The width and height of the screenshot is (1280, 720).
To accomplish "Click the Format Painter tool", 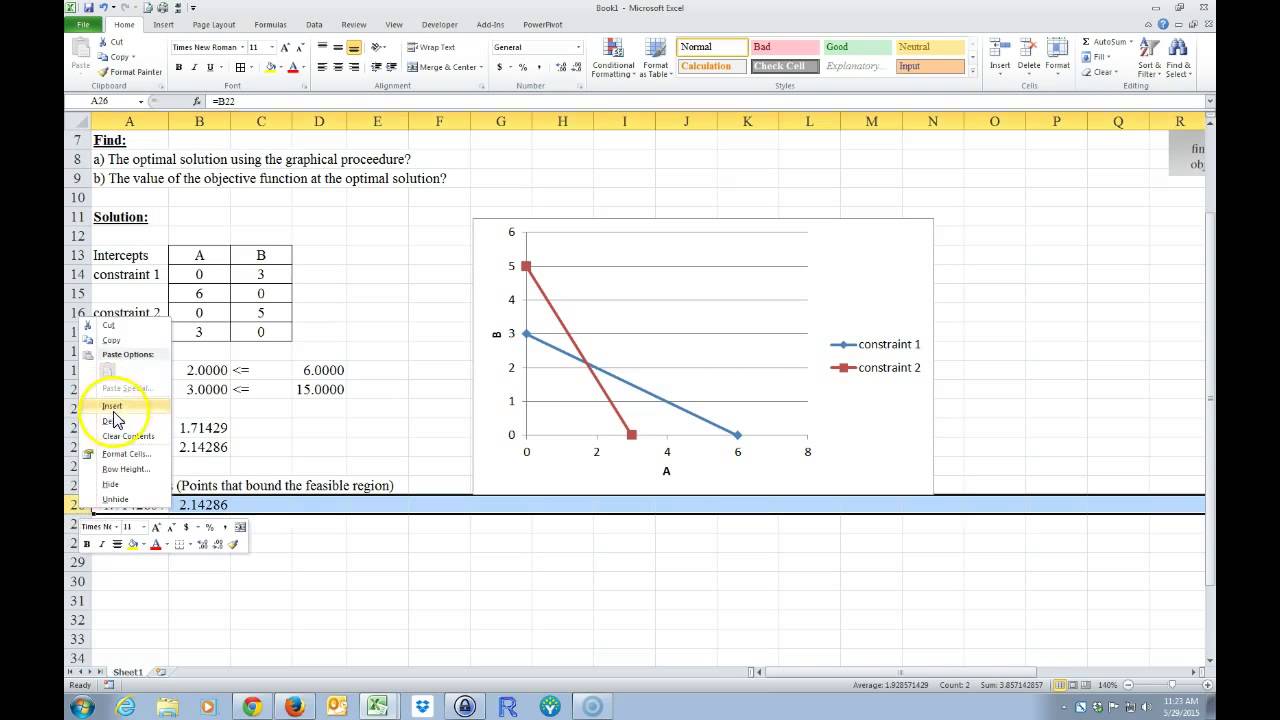I will coord(130,72).
